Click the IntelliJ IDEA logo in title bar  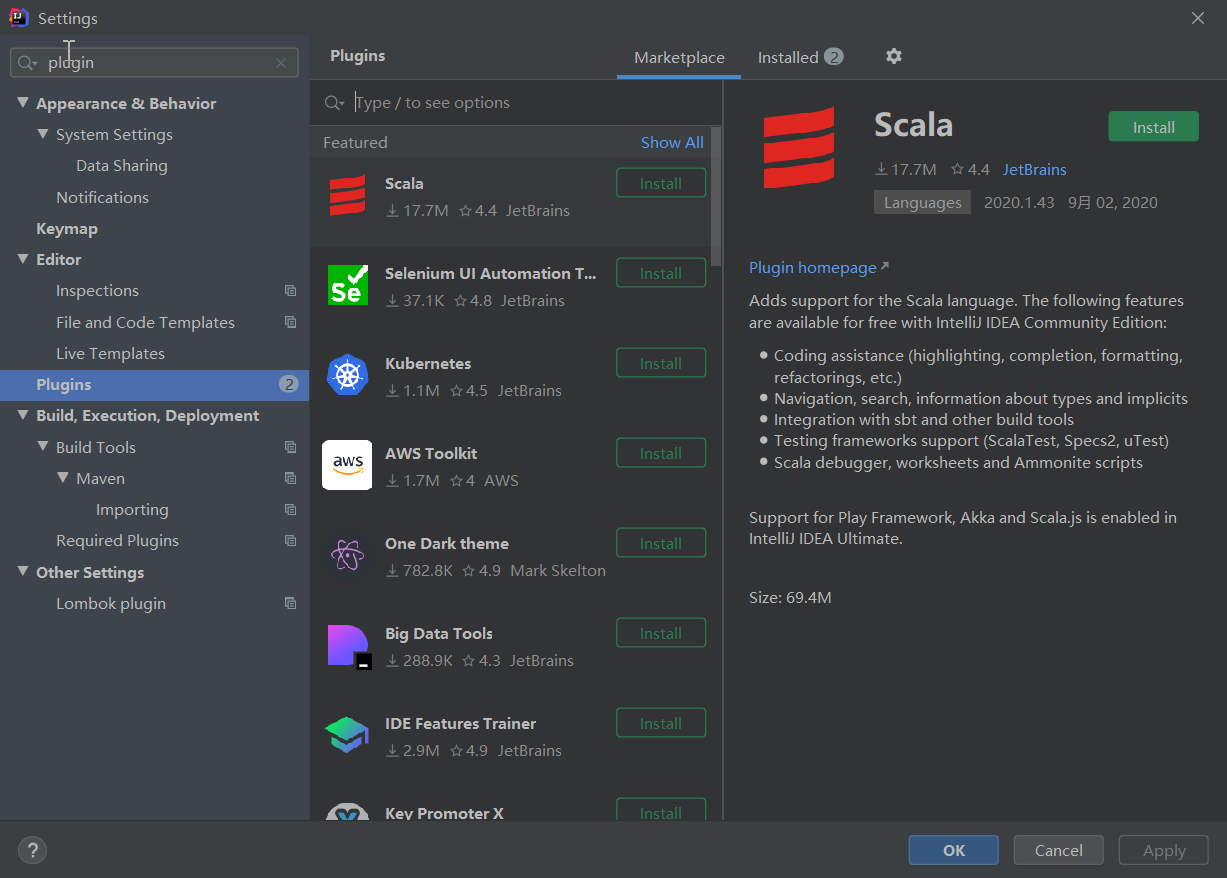point(19,18)
